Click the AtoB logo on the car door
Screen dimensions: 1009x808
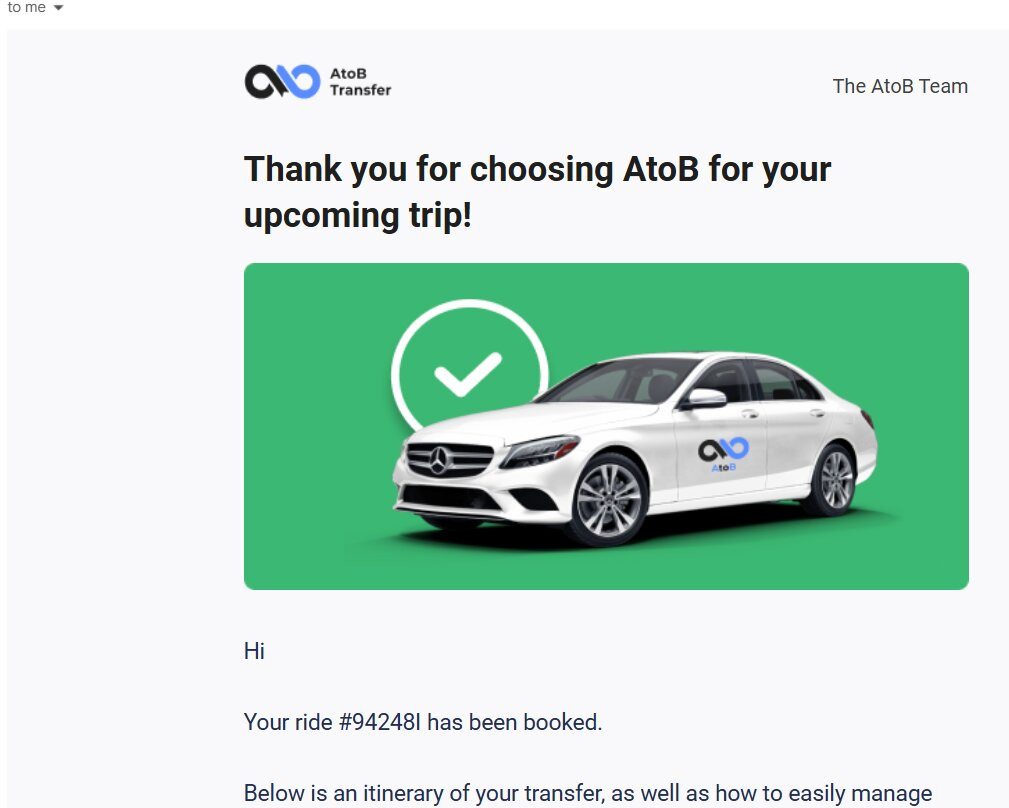723,452
